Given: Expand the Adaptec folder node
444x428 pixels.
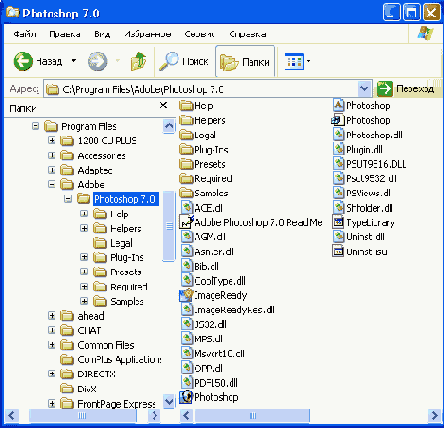Looking at the screenshot, I should click(52, 170).
